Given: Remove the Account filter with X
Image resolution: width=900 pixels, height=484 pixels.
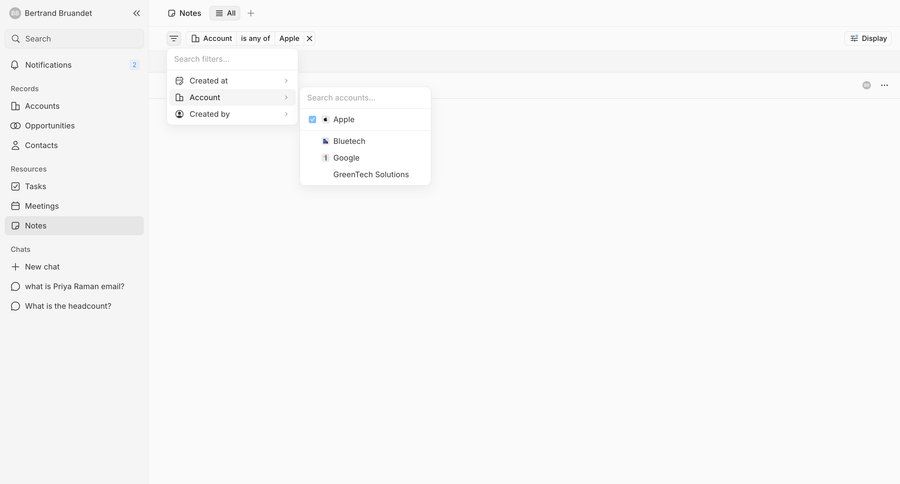Looking at the screenshot, I should [x=309, y=38].
